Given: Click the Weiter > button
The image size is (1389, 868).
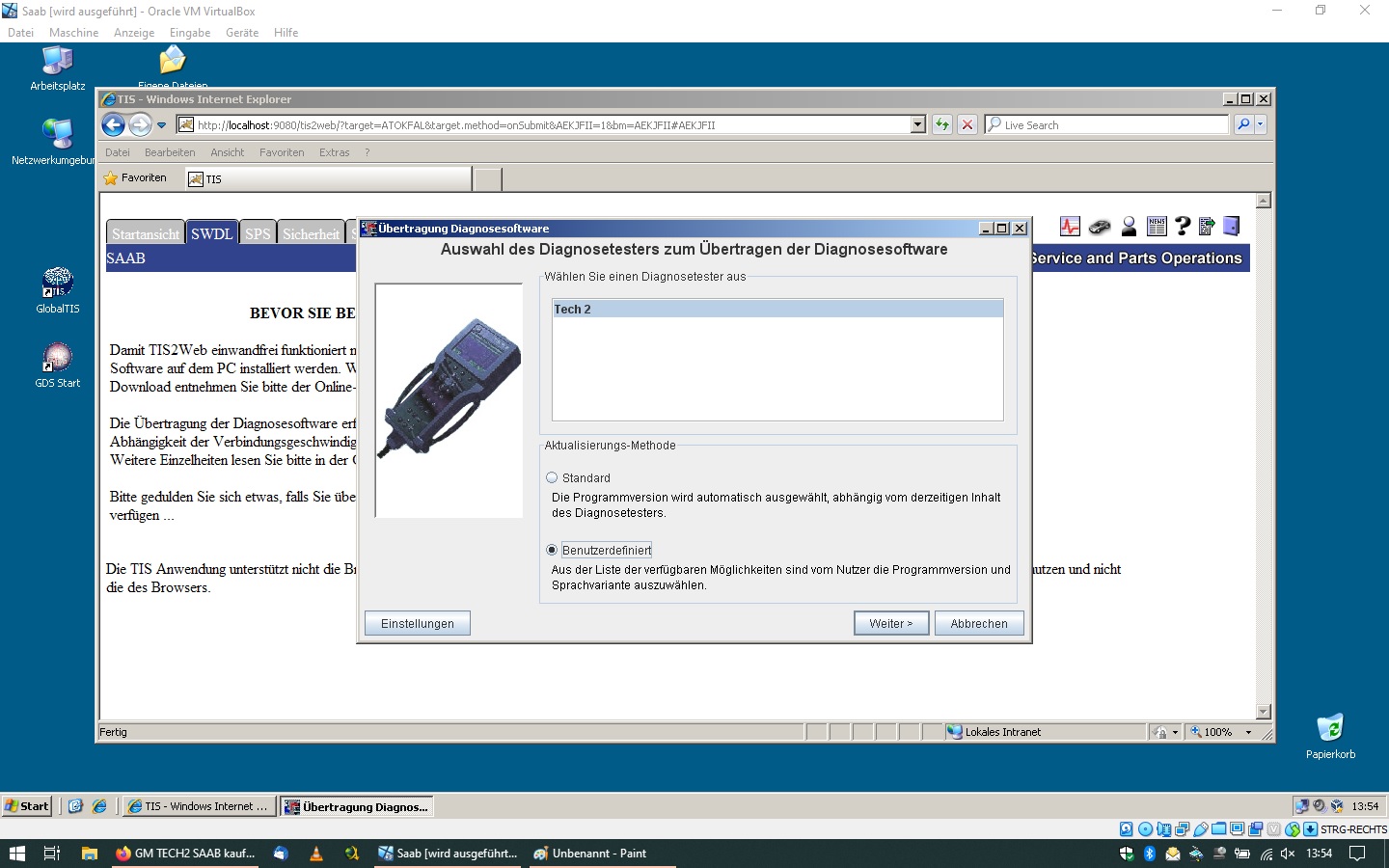Looking at the screenshot, I should (x=890, y=623).
